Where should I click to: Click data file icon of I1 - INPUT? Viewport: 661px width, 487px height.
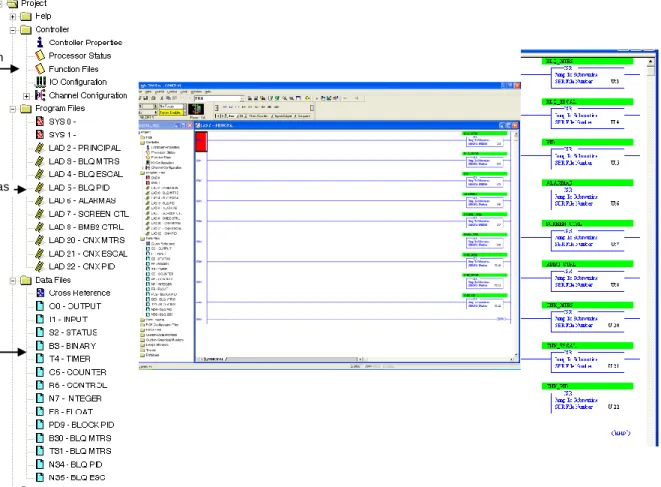point(40,319)
